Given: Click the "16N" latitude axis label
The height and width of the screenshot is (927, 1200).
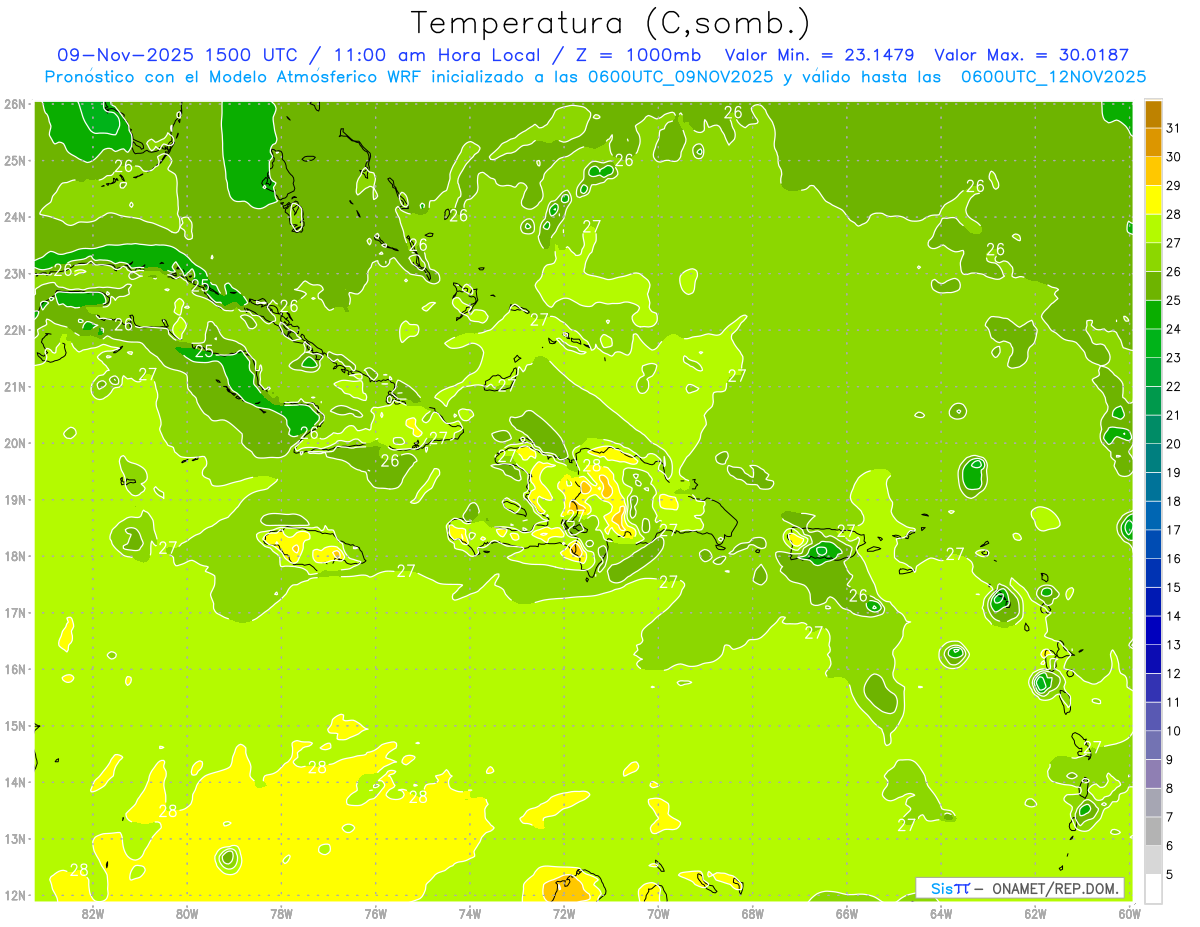Looking at the screenshot, I should [x=14, y=669].
